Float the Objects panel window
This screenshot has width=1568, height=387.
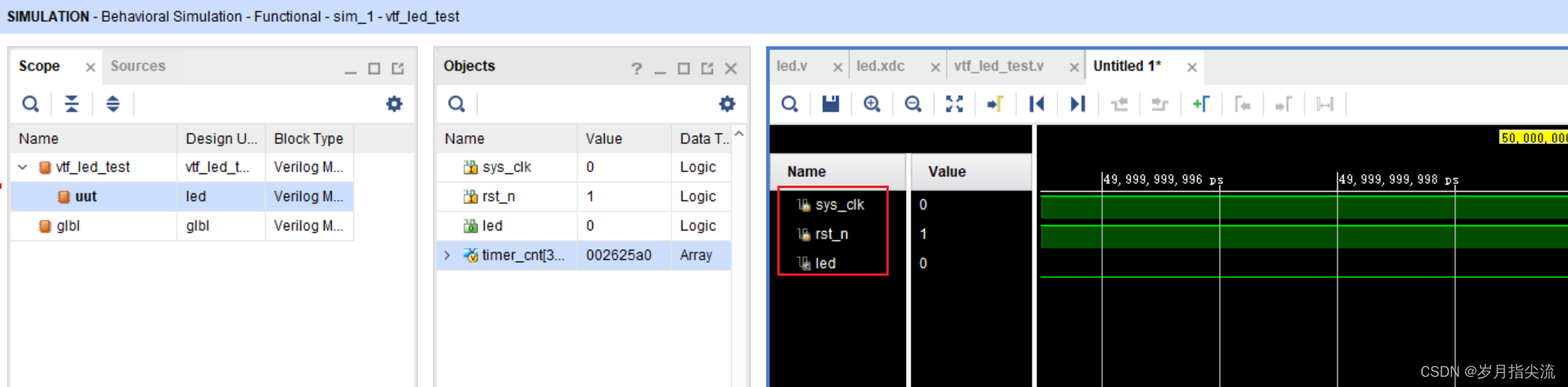[708, 69]
